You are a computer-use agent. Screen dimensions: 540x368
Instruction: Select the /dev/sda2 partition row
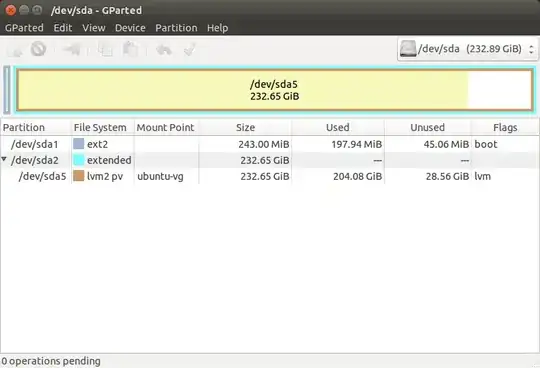[270, 160]
